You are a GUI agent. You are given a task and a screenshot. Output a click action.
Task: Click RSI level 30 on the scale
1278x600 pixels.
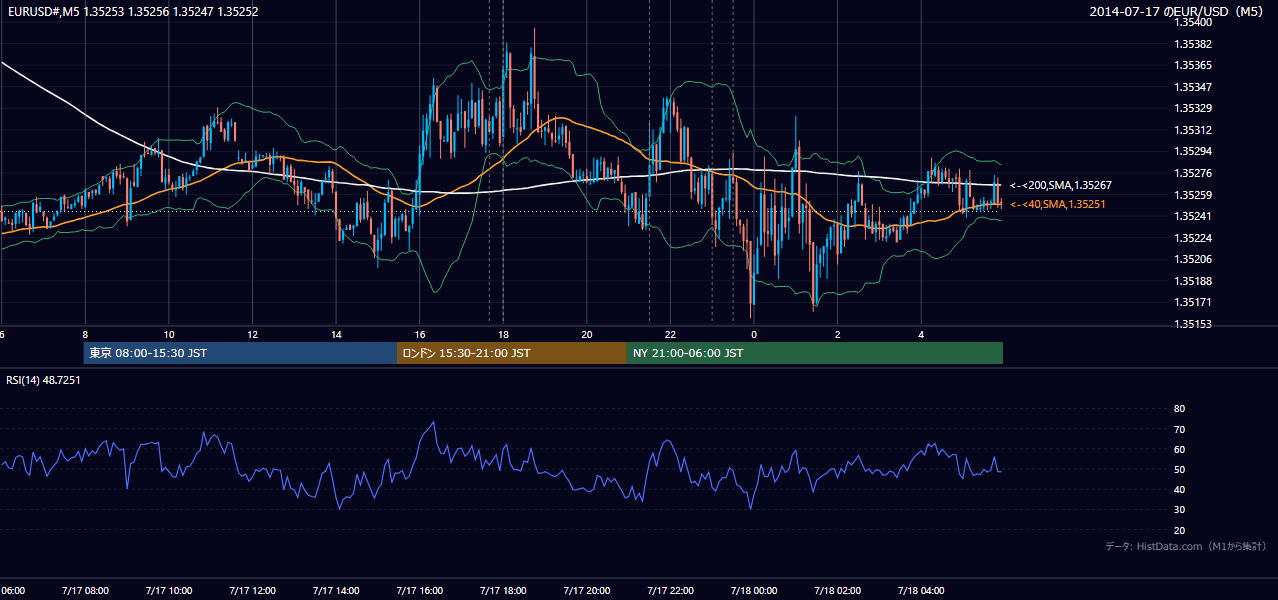pos(1180,510)
